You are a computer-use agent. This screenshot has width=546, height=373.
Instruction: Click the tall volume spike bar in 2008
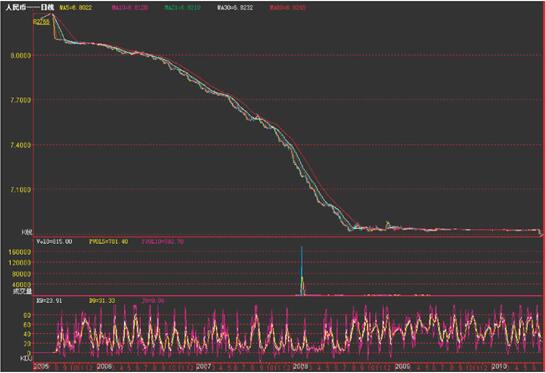[x=302, y=271]
